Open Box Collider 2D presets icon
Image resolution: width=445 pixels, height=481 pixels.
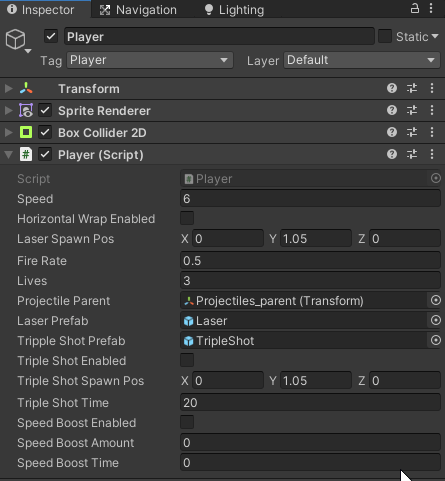click(x=412, y=132)
